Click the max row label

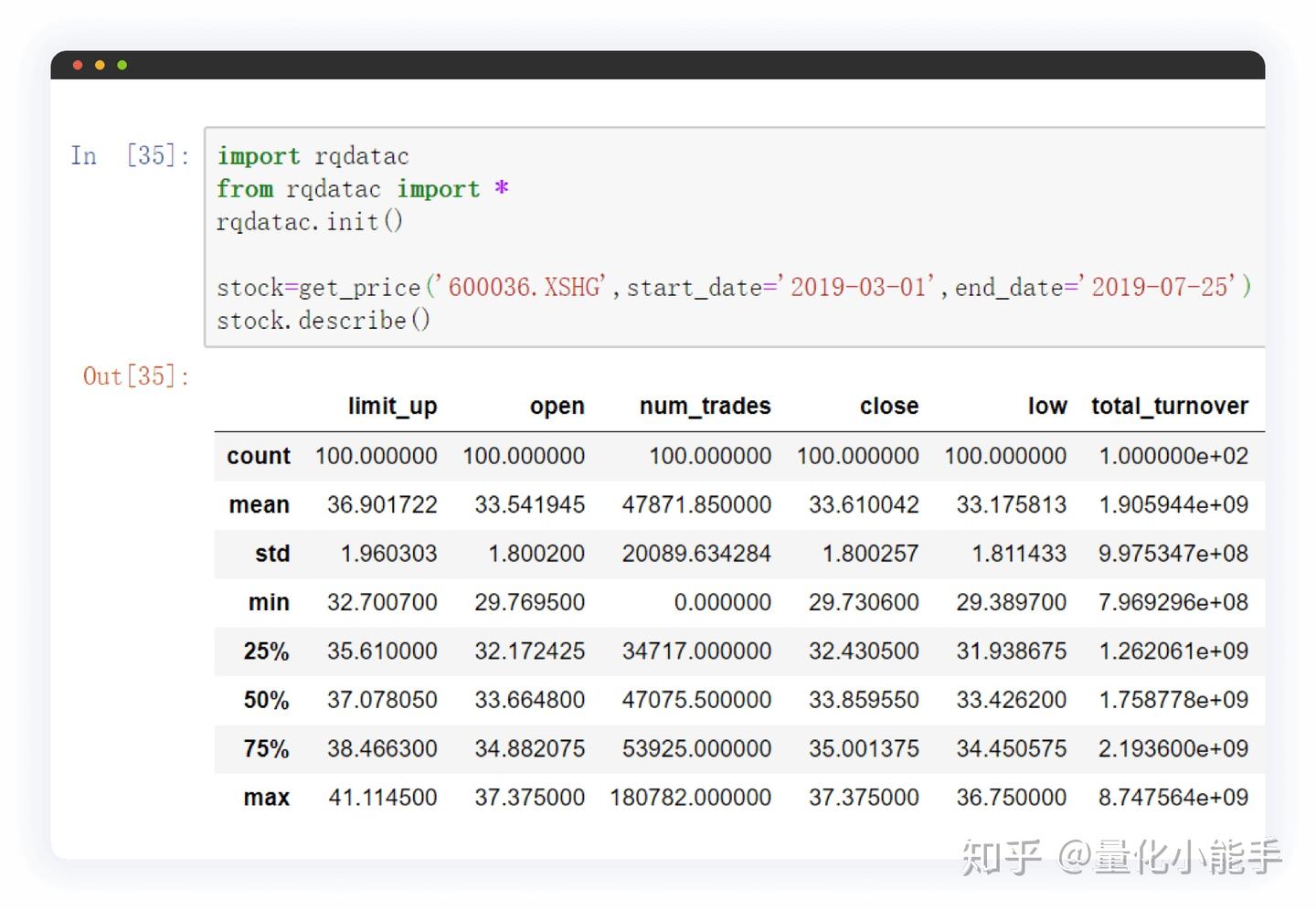click(x=267, y=797)
